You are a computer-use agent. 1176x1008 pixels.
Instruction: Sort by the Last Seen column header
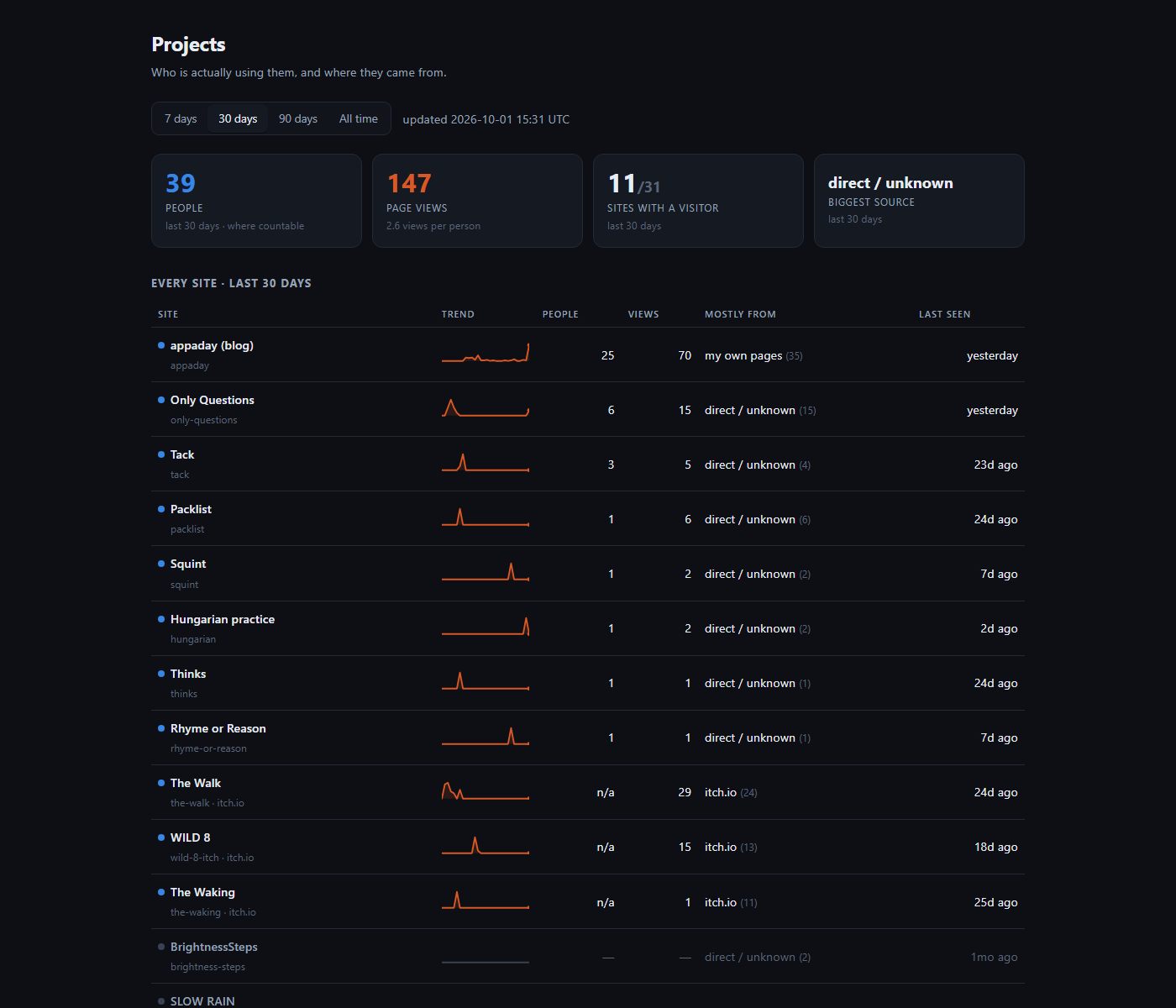click(944, 314)
